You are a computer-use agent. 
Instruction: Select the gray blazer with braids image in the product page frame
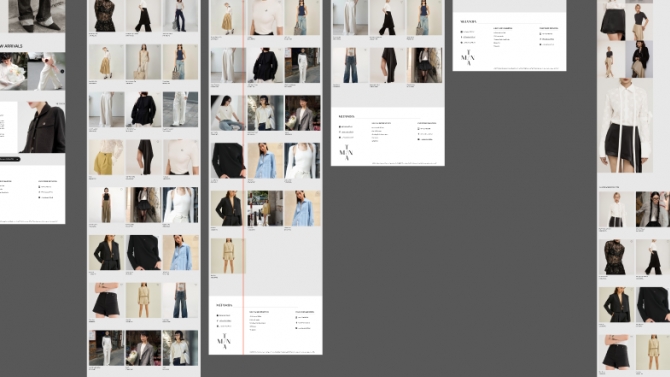652,209
